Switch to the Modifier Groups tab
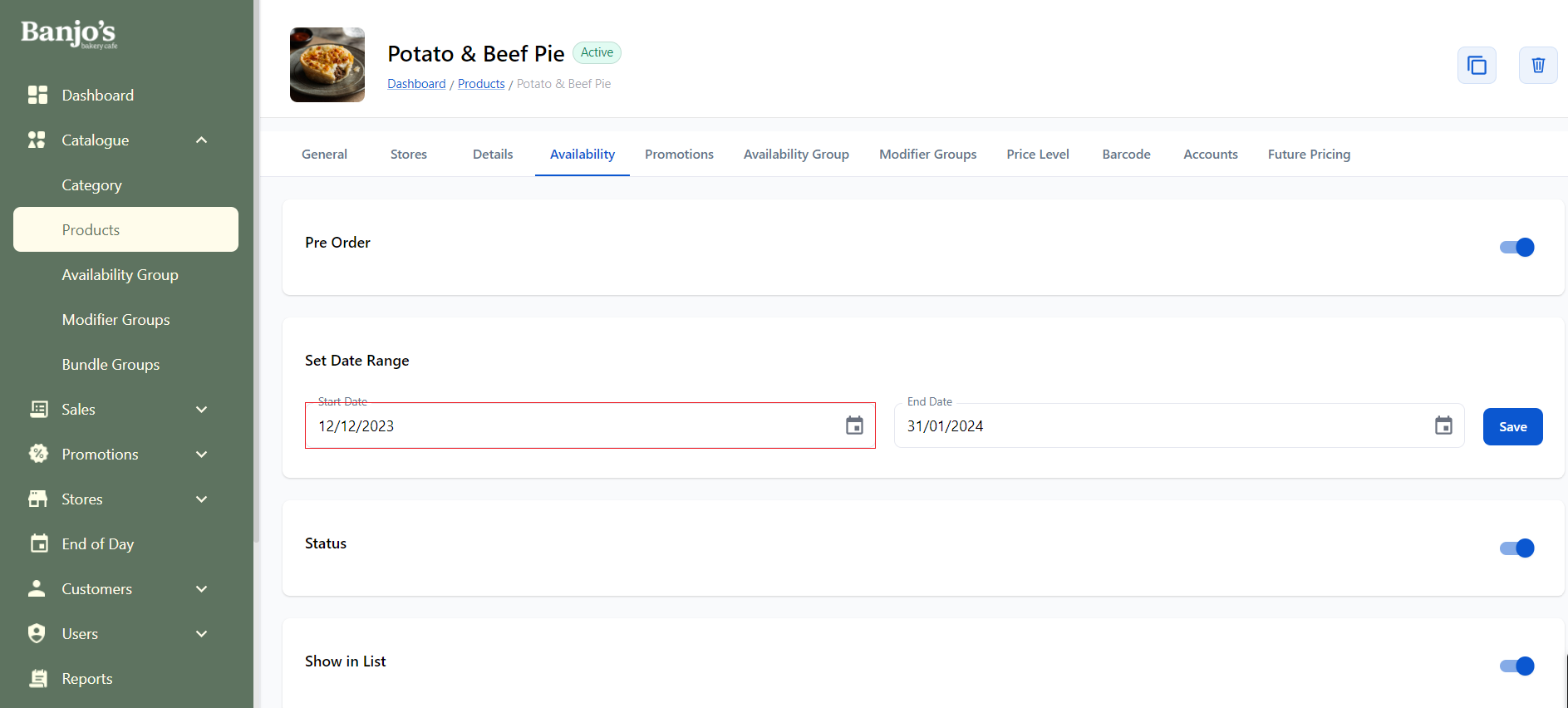Screen dimensions: 1568x708 coord(927,155)
